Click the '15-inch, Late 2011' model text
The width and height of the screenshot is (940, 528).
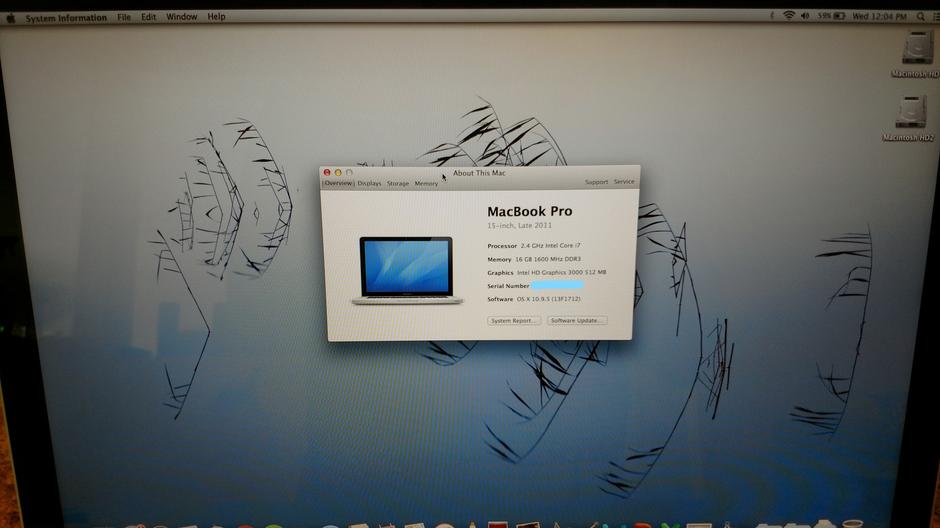point(519,225)
